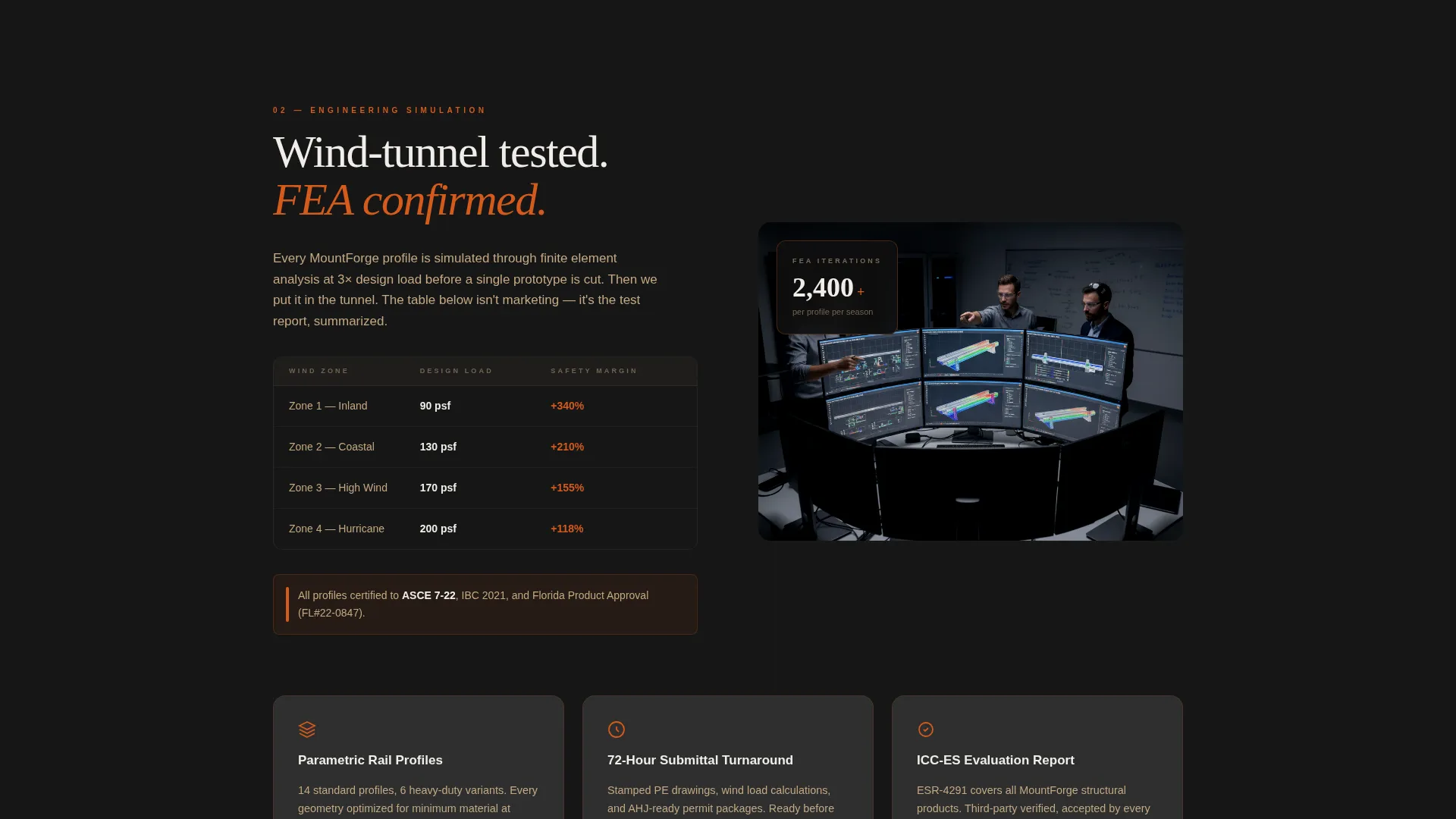Click the 'Zone 3 — High Wind' row label
The image size is (1456, 819).
pos(338,488)
